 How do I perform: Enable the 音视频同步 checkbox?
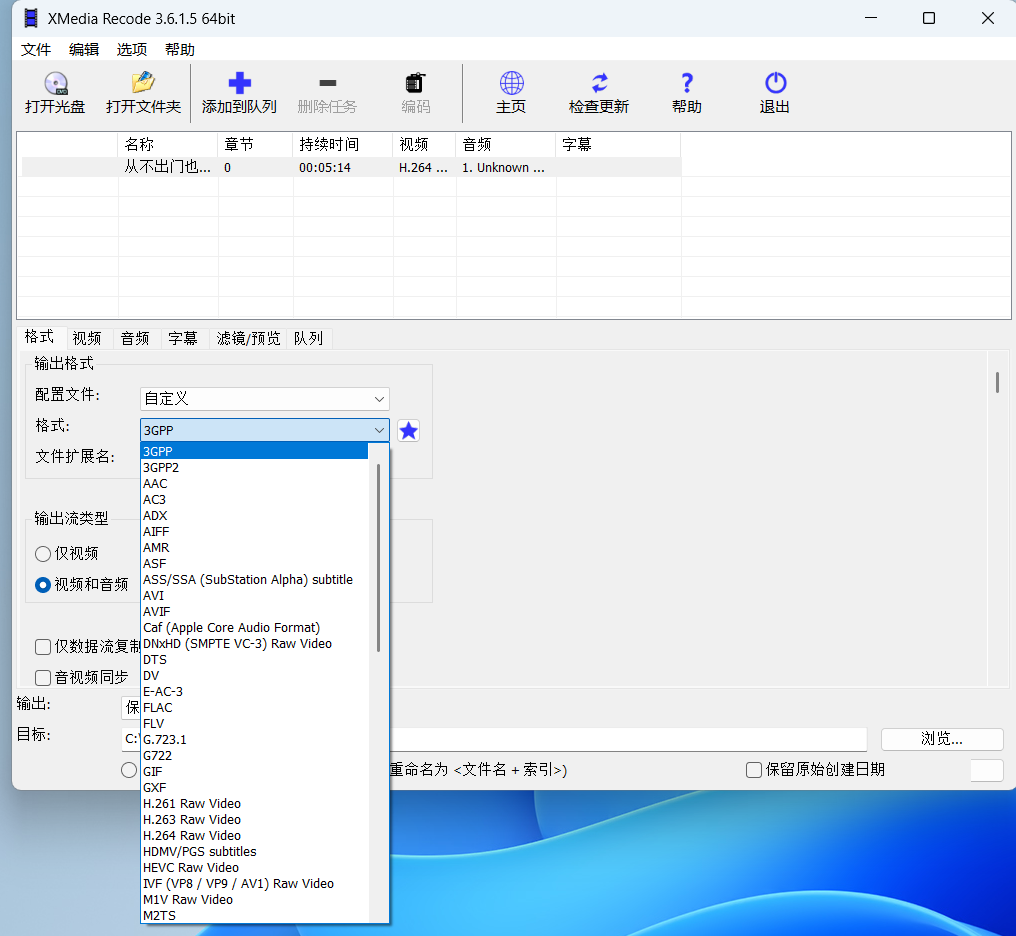[43, 678]
